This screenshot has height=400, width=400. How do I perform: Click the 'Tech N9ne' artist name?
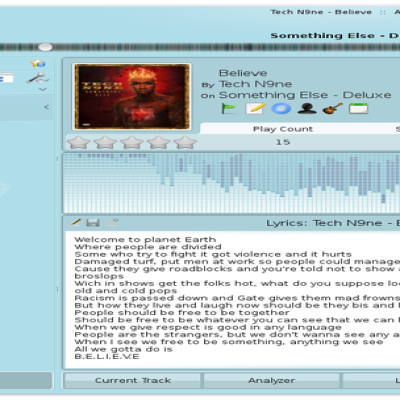point(255,84)
